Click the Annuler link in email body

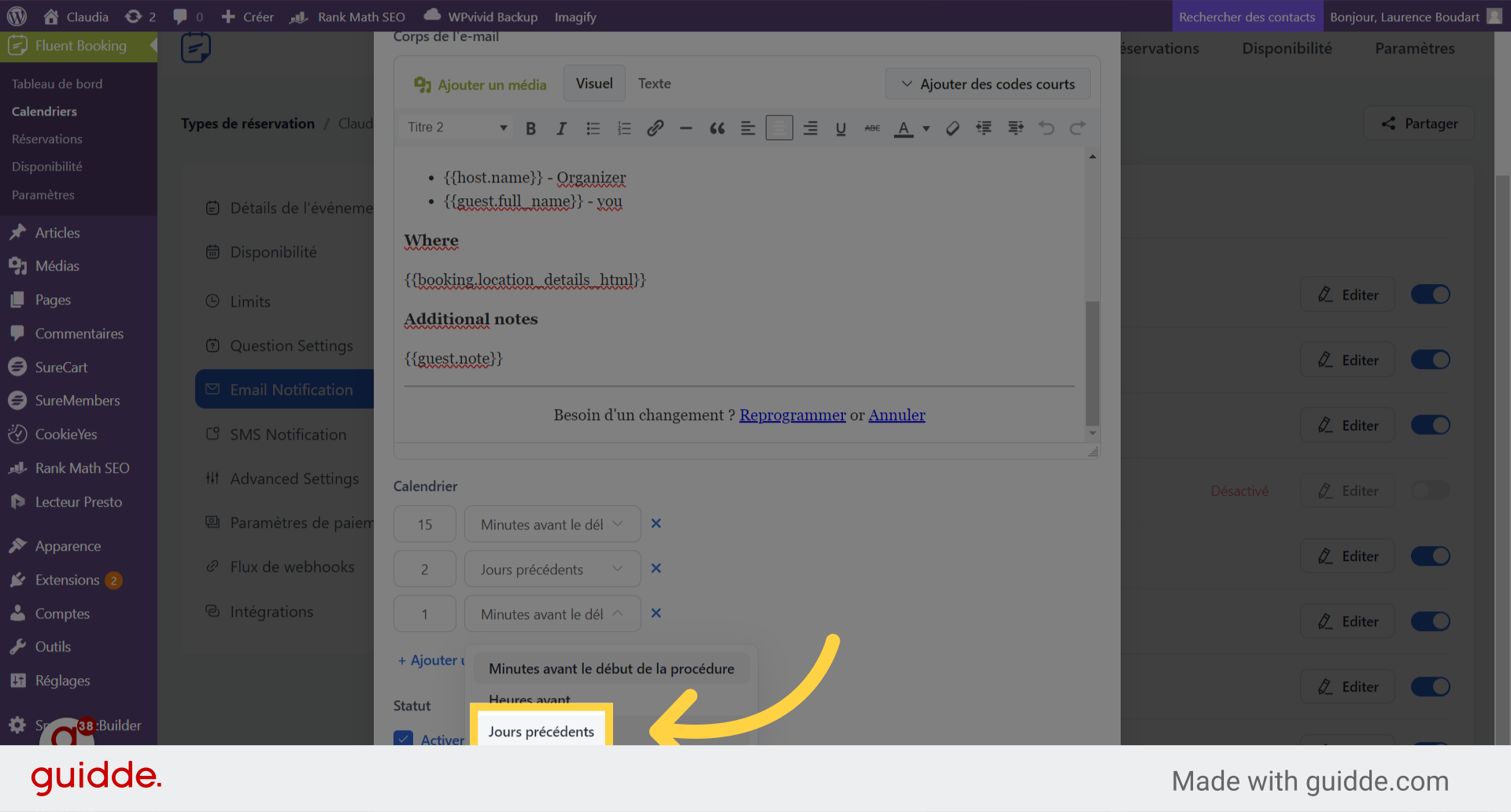(x=896, y=415)
